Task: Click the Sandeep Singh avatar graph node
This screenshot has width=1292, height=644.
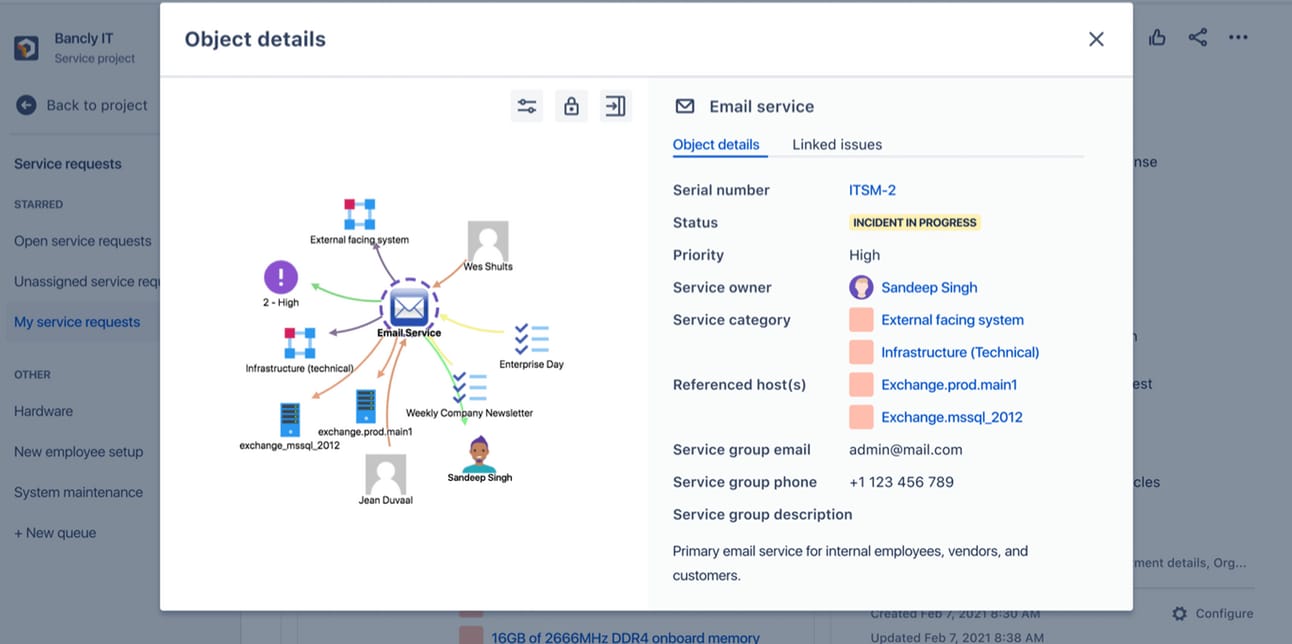Action: (480, 454)
